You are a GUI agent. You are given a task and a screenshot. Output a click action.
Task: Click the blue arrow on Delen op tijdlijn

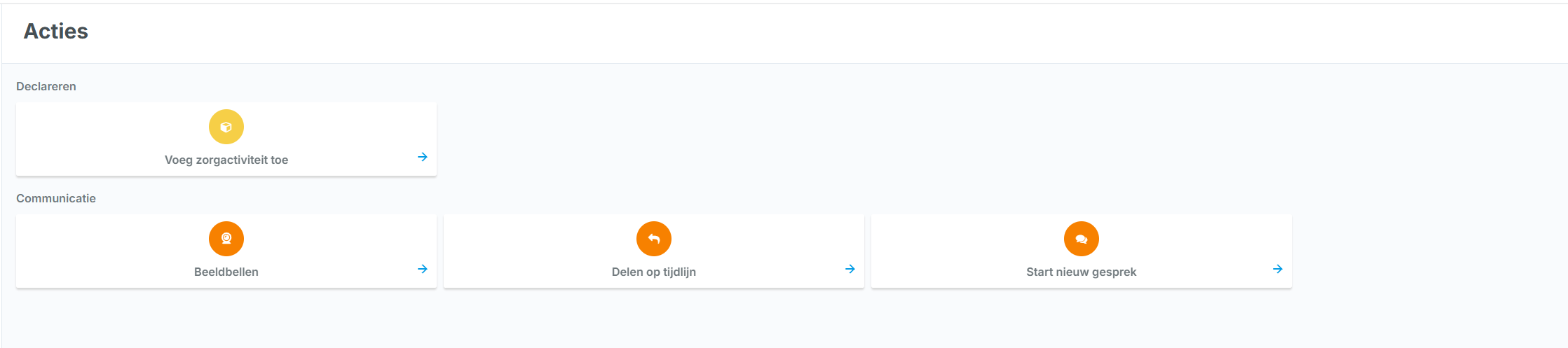tap(850, 269)
